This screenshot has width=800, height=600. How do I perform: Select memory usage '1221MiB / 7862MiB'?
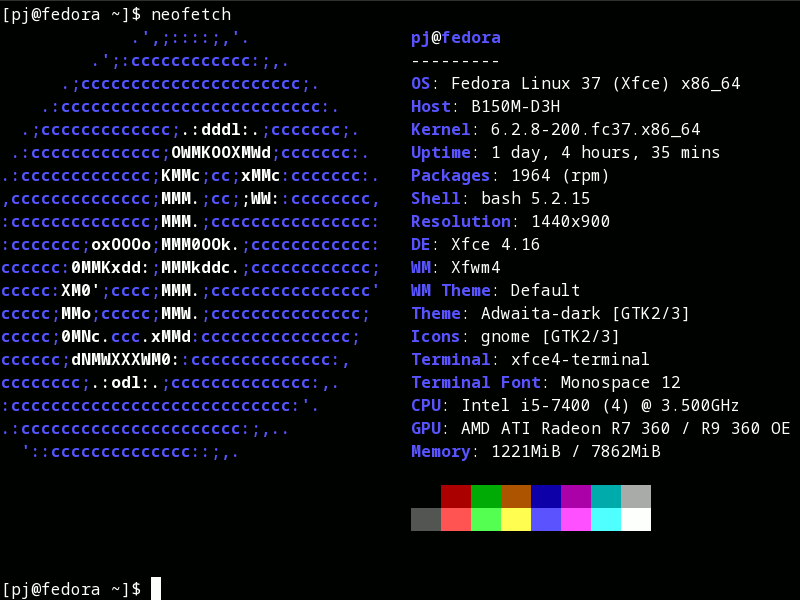click(x=576, y=452)
